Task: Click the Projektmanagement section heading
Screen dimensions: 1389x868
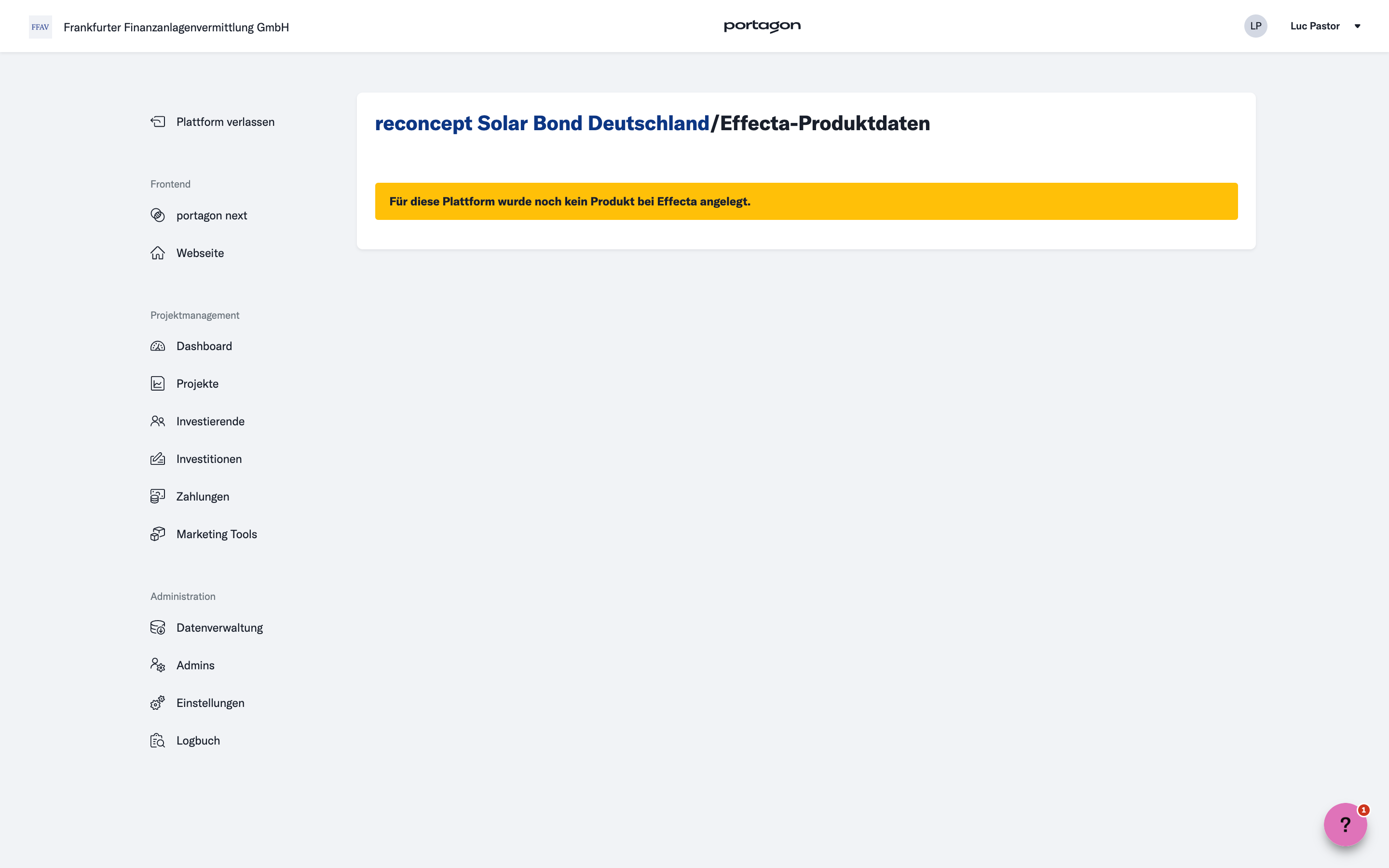Action: pos(195,315)
